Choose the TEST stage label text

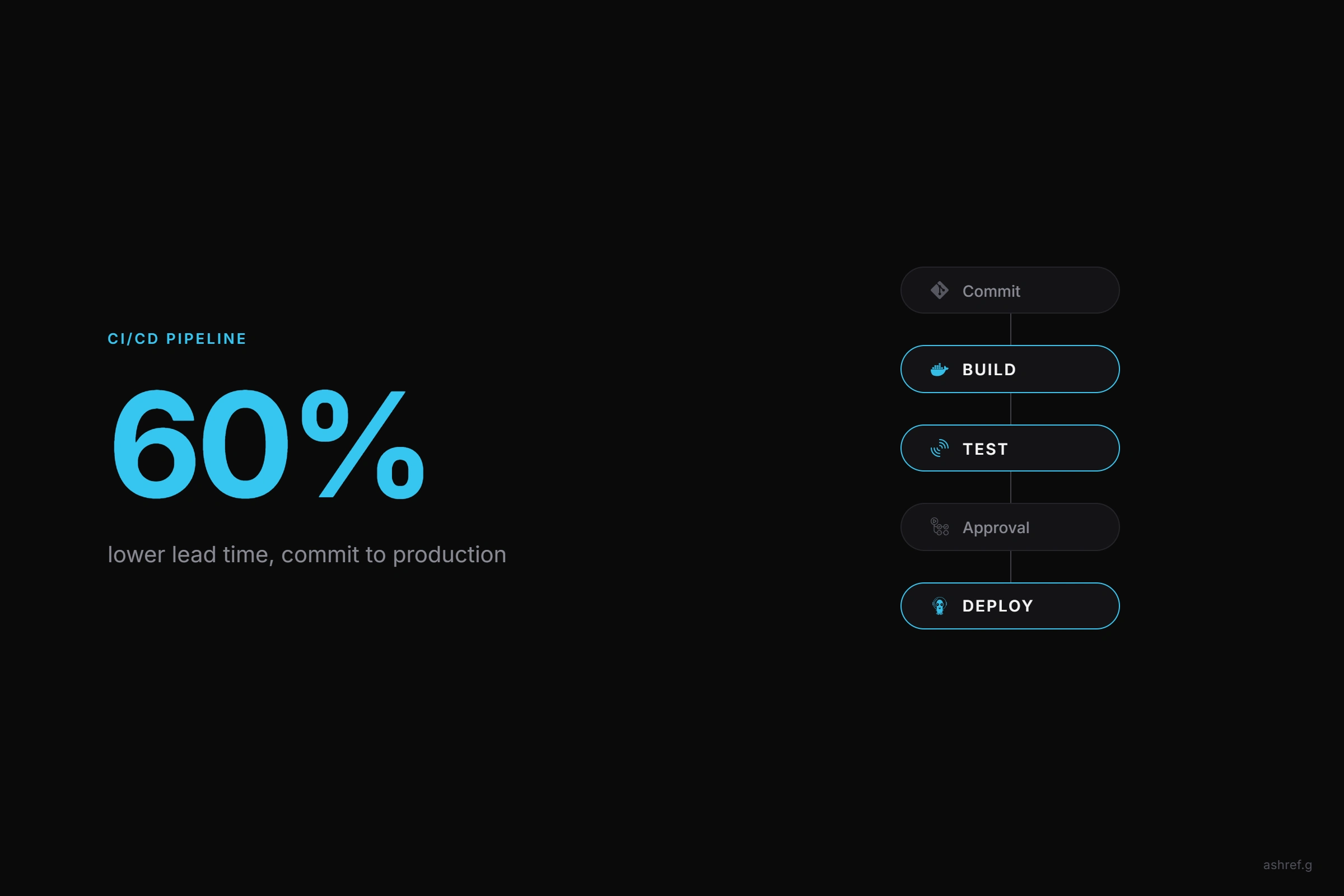click(x=985, y=449)
